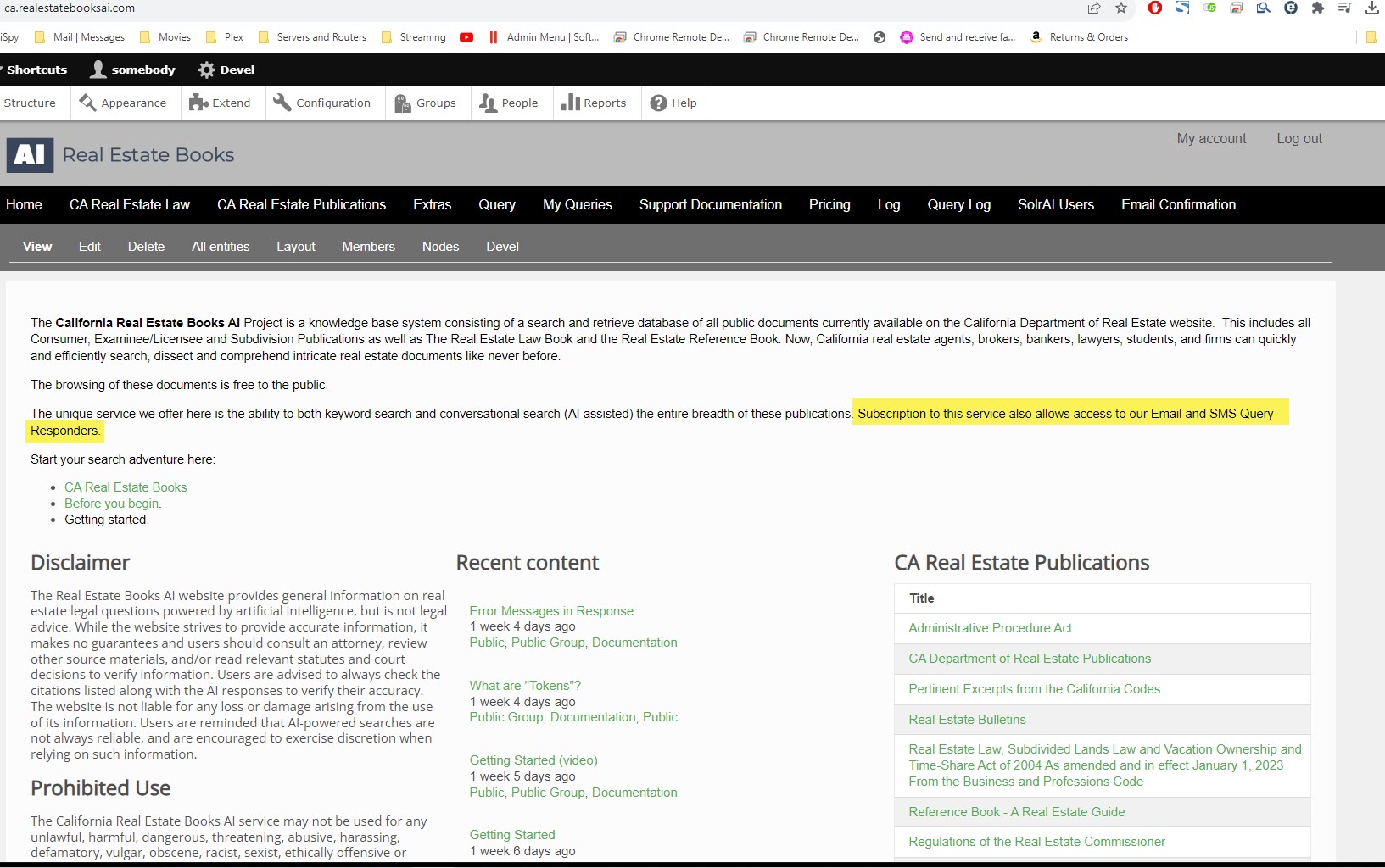
Task: Open the People admin menu
Action: pos(509,103)
